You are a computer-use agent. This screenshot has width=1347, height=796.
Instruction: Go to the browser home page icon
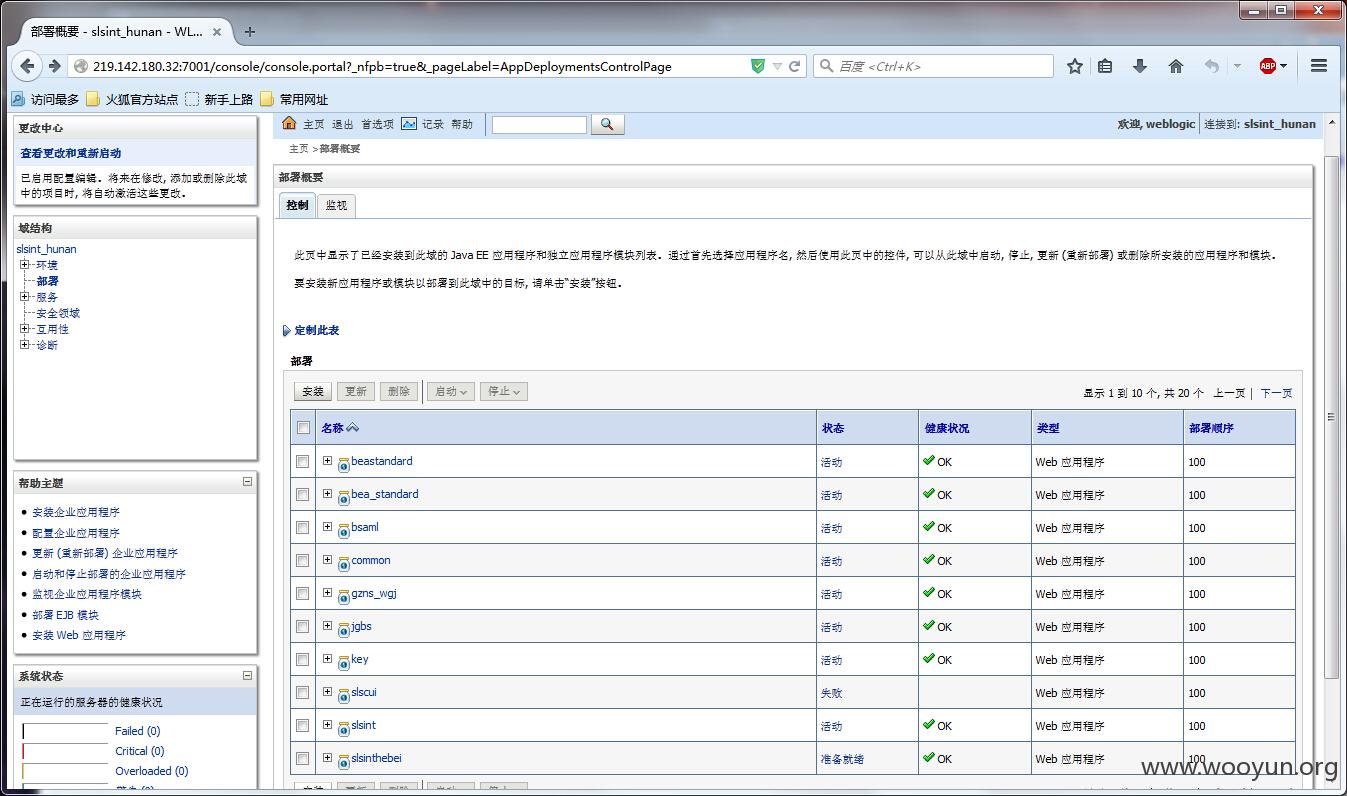tap(1176, 66)
